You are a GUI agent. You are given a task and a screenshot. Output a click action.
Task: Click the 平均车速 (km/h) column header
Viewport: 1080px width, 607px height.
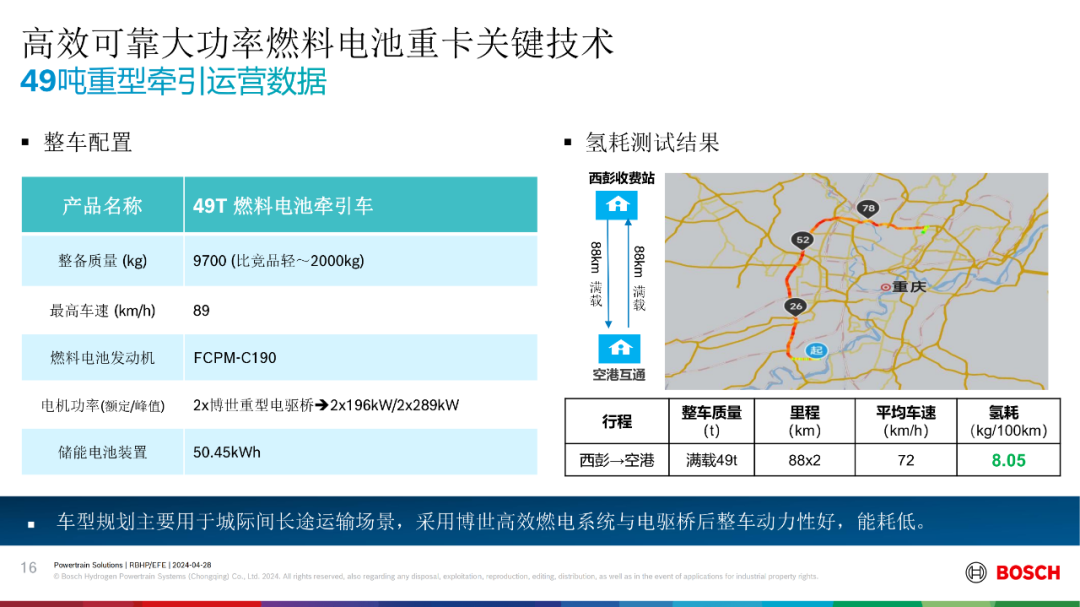pos(906,422)
